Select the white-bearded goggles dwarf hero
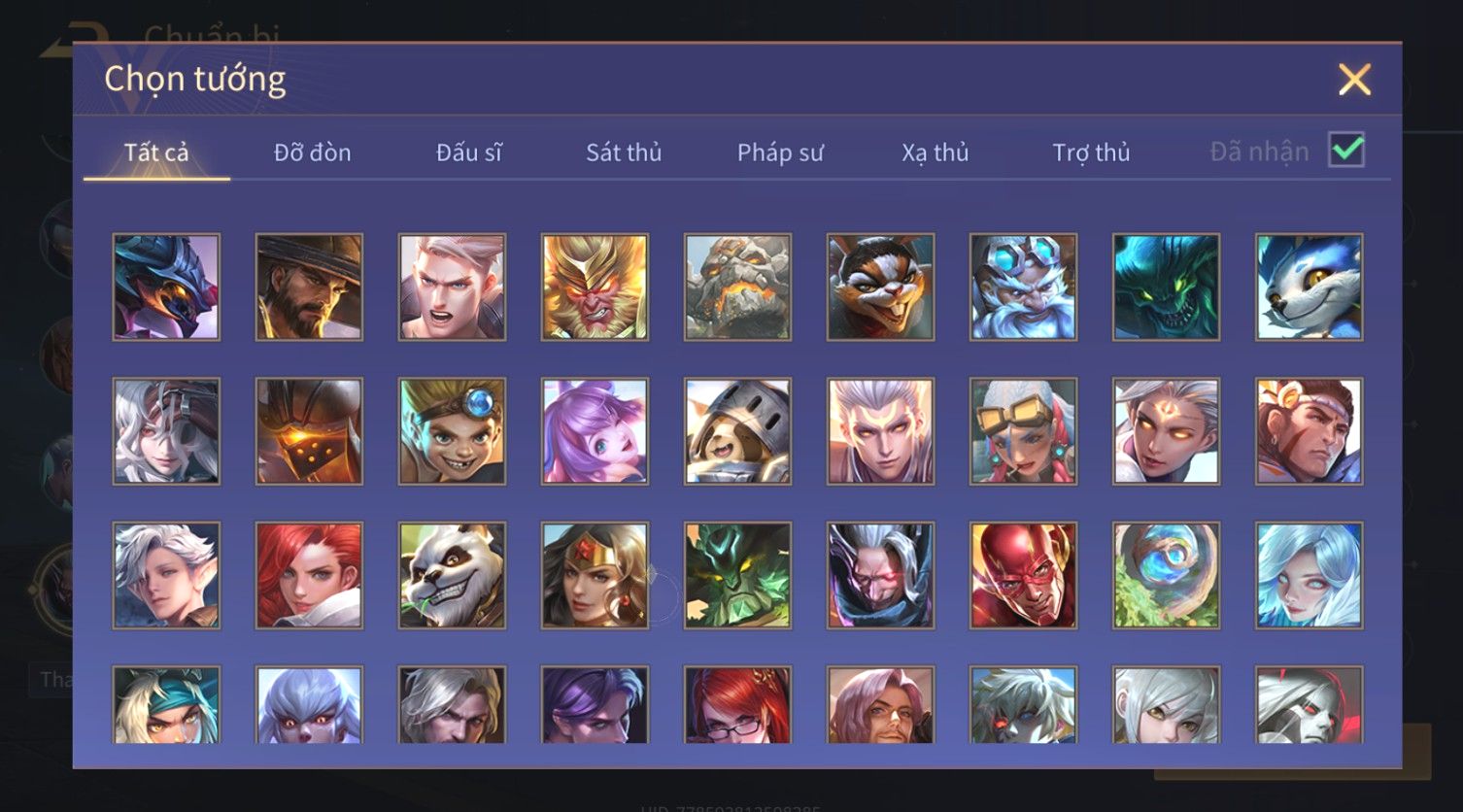 [x=1023, y=288]
